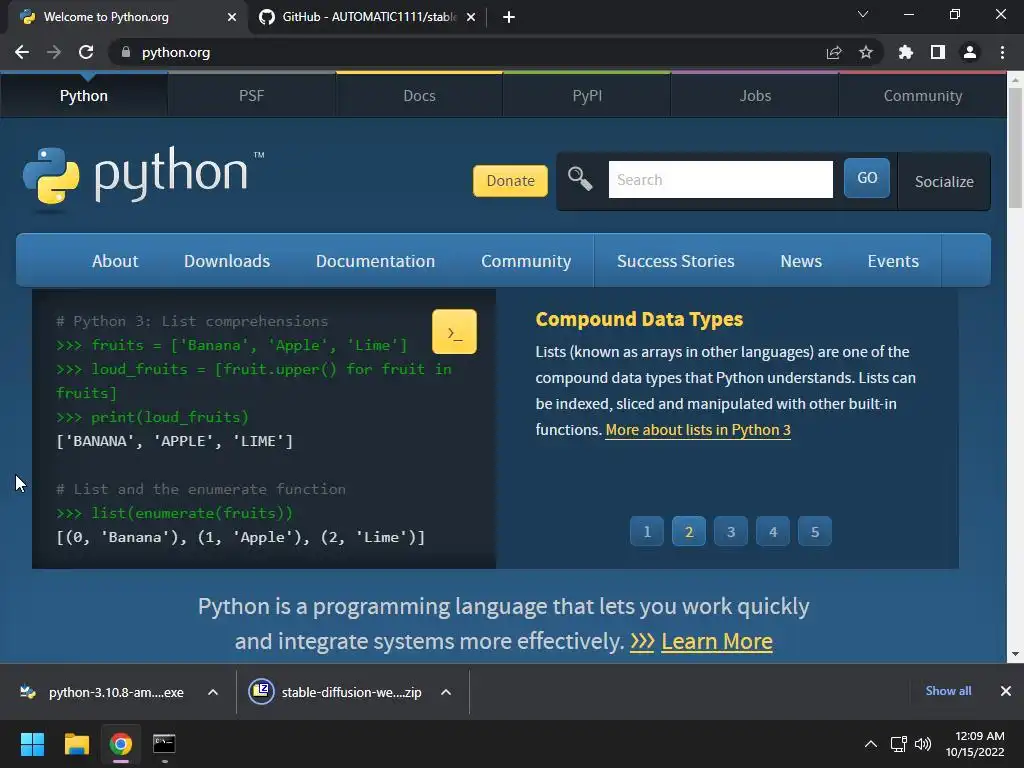Screen dimensions: 1024x768
Task: Select the Python top site tab
Action: click(x=84, y=96)
